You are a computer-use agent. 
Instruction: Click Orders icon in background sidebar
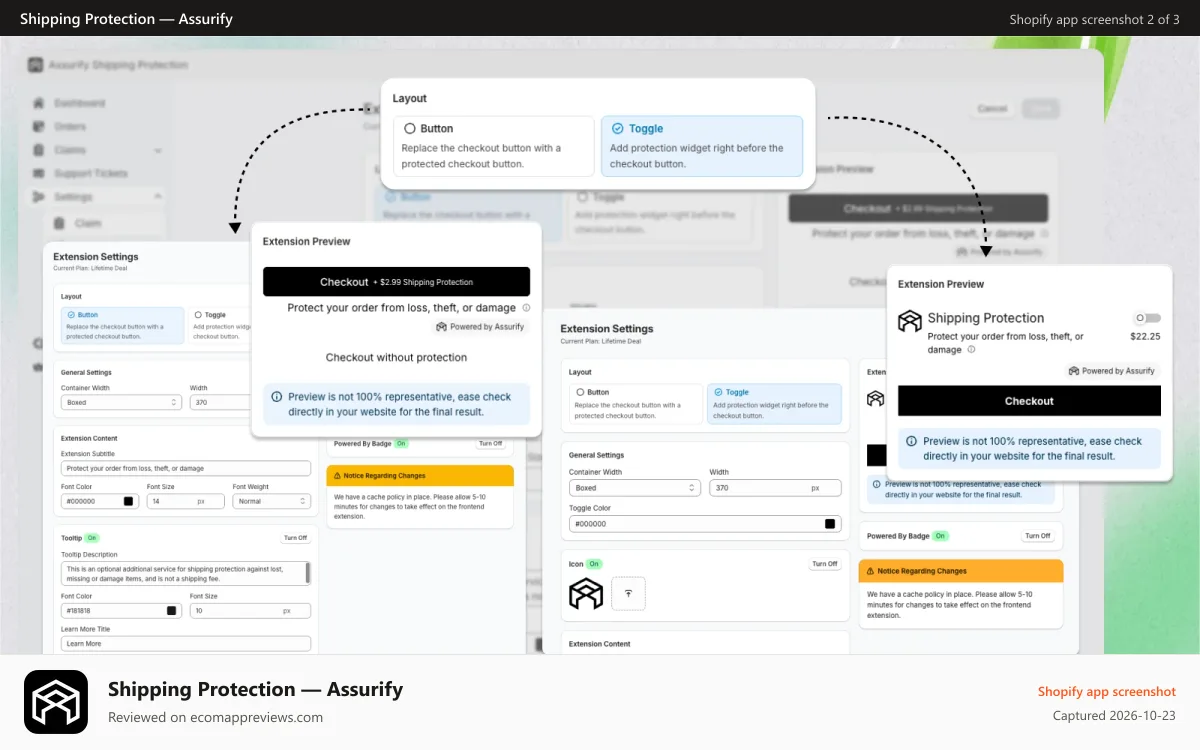pyautogui.click(x=39, y=127)
